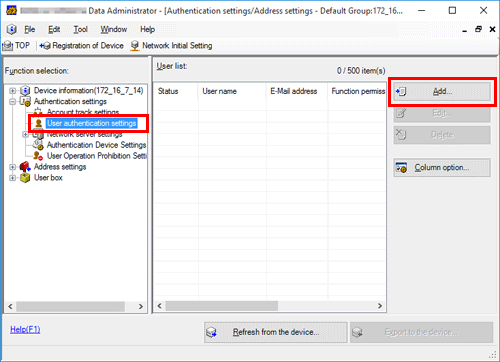The image size is (500, 362).
Task: Click the User Operation Prohibition icon
Action: 38,156
